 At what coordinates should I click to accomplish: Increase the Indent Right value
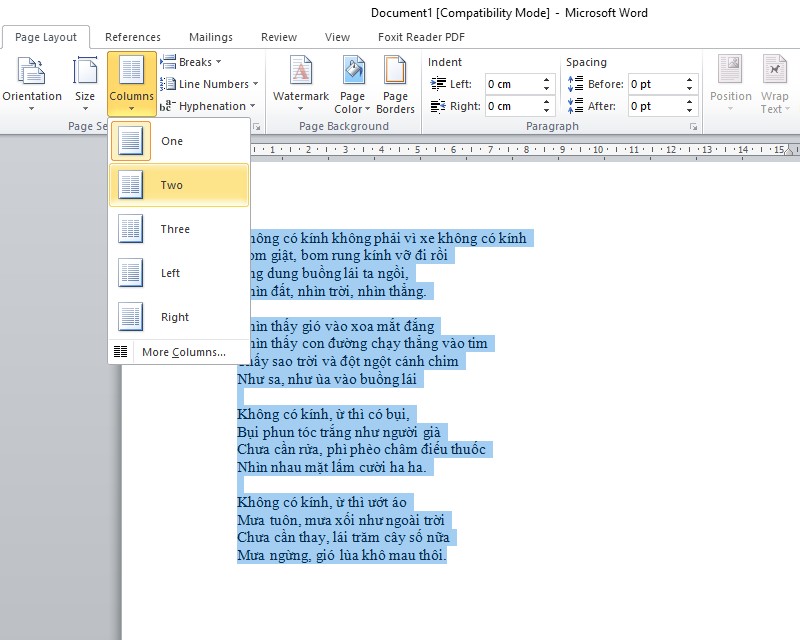point(546,102)
